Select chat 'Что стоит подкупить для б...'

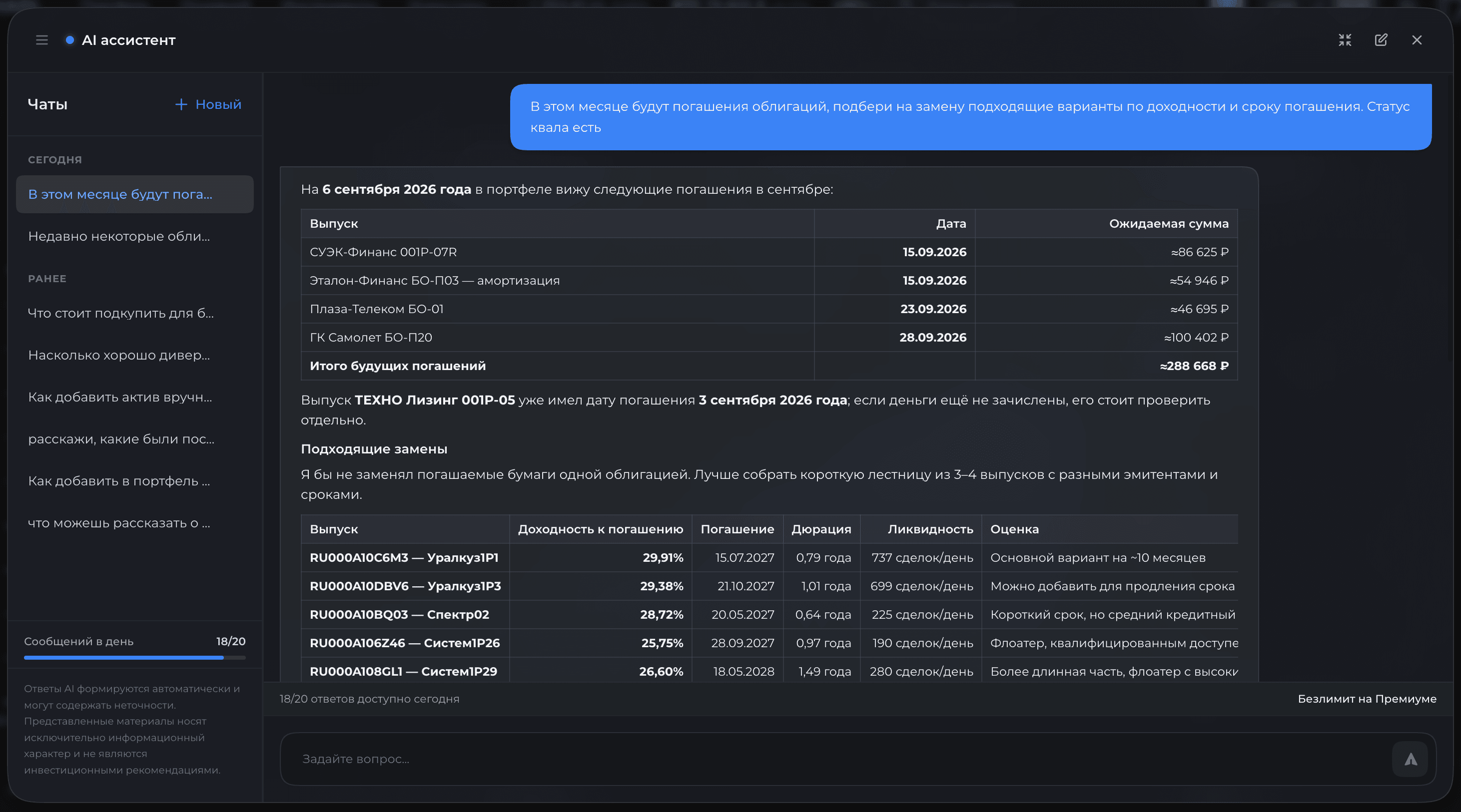(134, 314)
